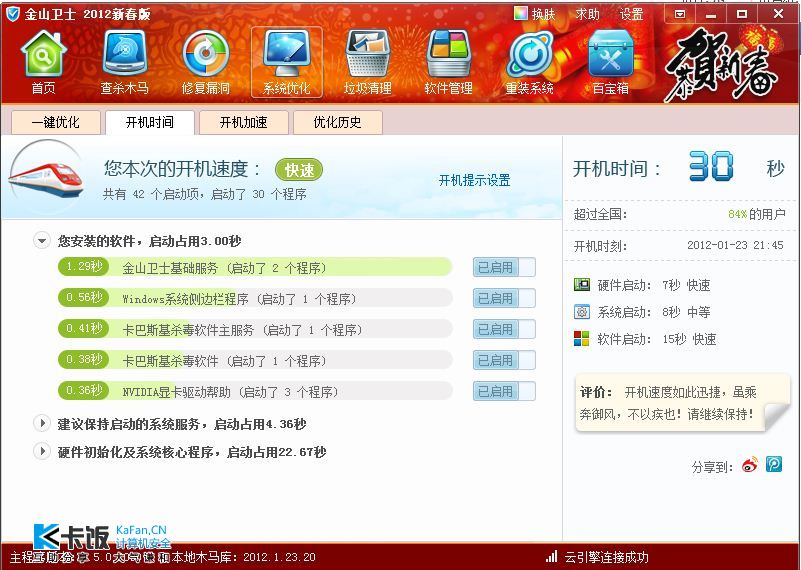Open the title bar dropdown menu button

tap(679, 14)
